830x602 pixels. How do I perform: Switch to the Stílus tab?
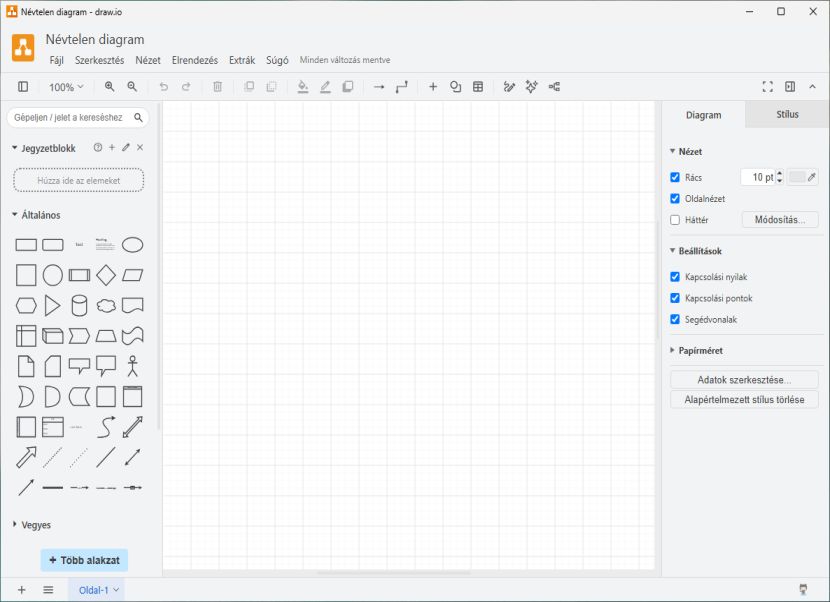[x=787, y=114]
